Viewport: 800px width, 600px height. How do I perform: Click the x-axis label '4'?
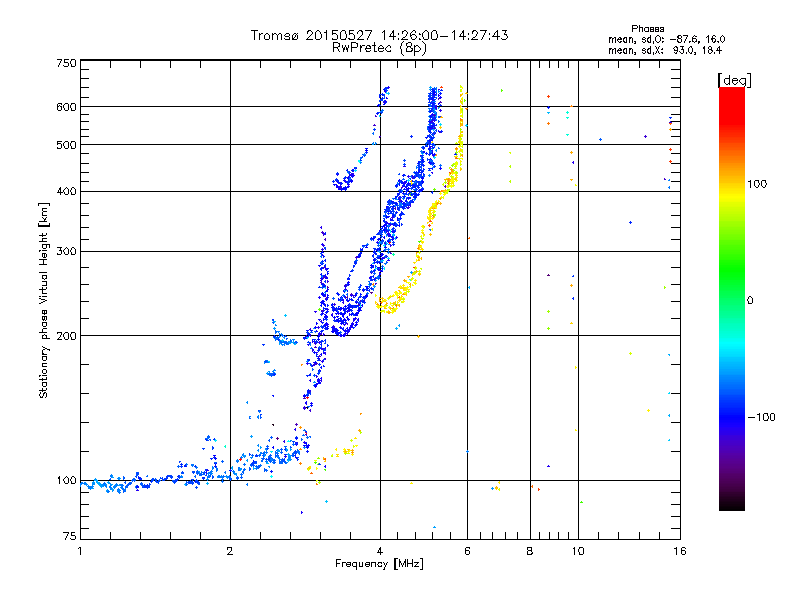click(380, 551)
